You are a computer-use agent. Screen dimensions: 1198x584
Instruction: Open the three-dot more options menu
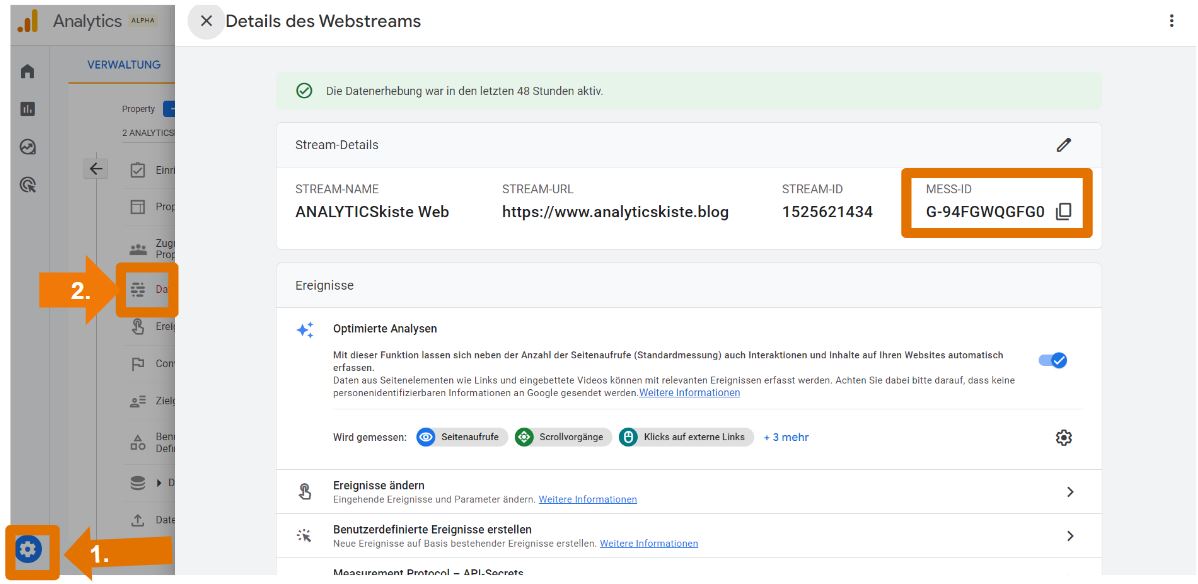coord(1171,21)
